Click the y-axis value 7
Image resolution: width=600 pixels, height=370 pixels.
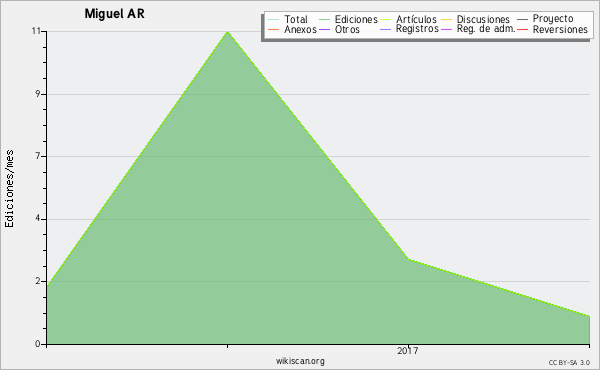pyautogui.click(x=38, y=156)
